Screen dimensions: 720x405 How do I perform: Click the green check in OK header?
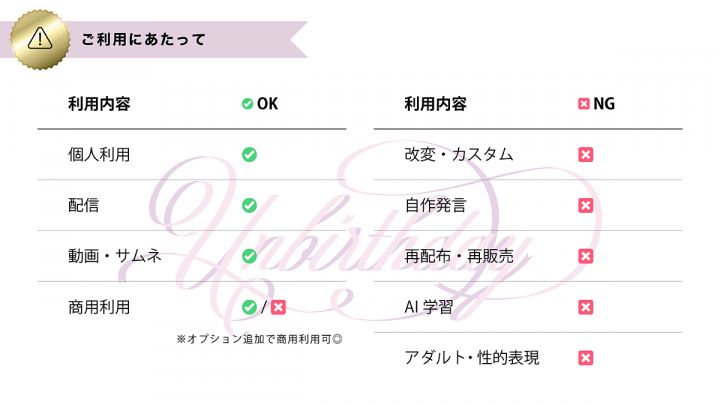point(248,103)
